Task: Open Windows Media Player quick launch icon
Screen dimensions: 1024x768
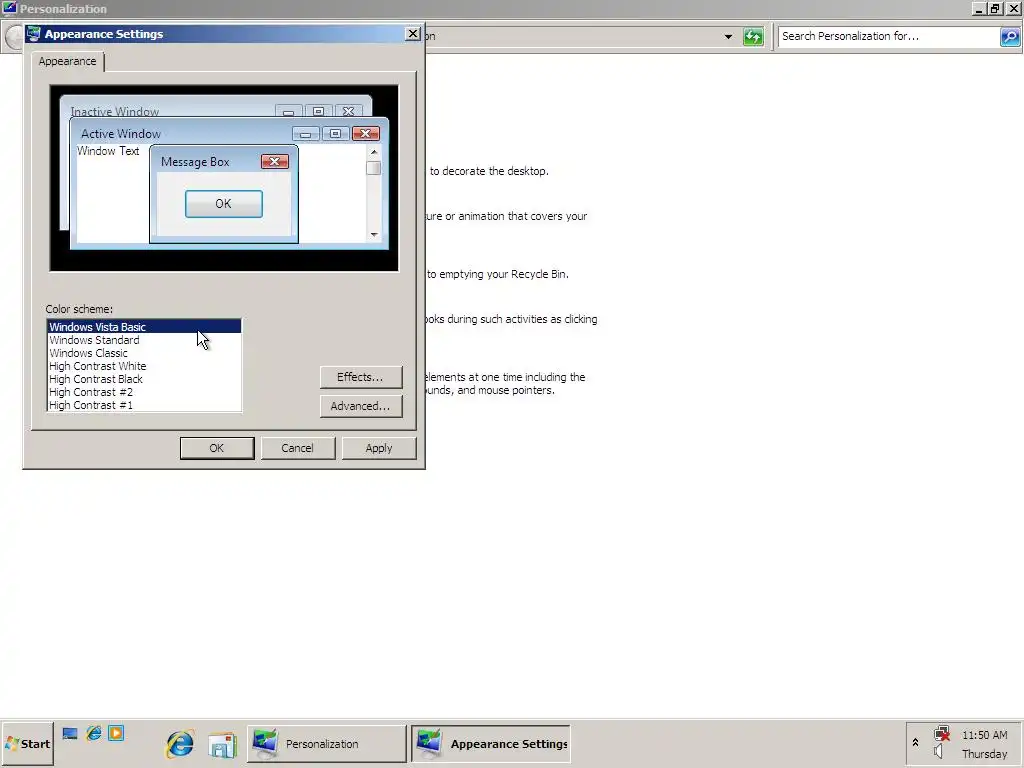Action: tap(116, 733)
